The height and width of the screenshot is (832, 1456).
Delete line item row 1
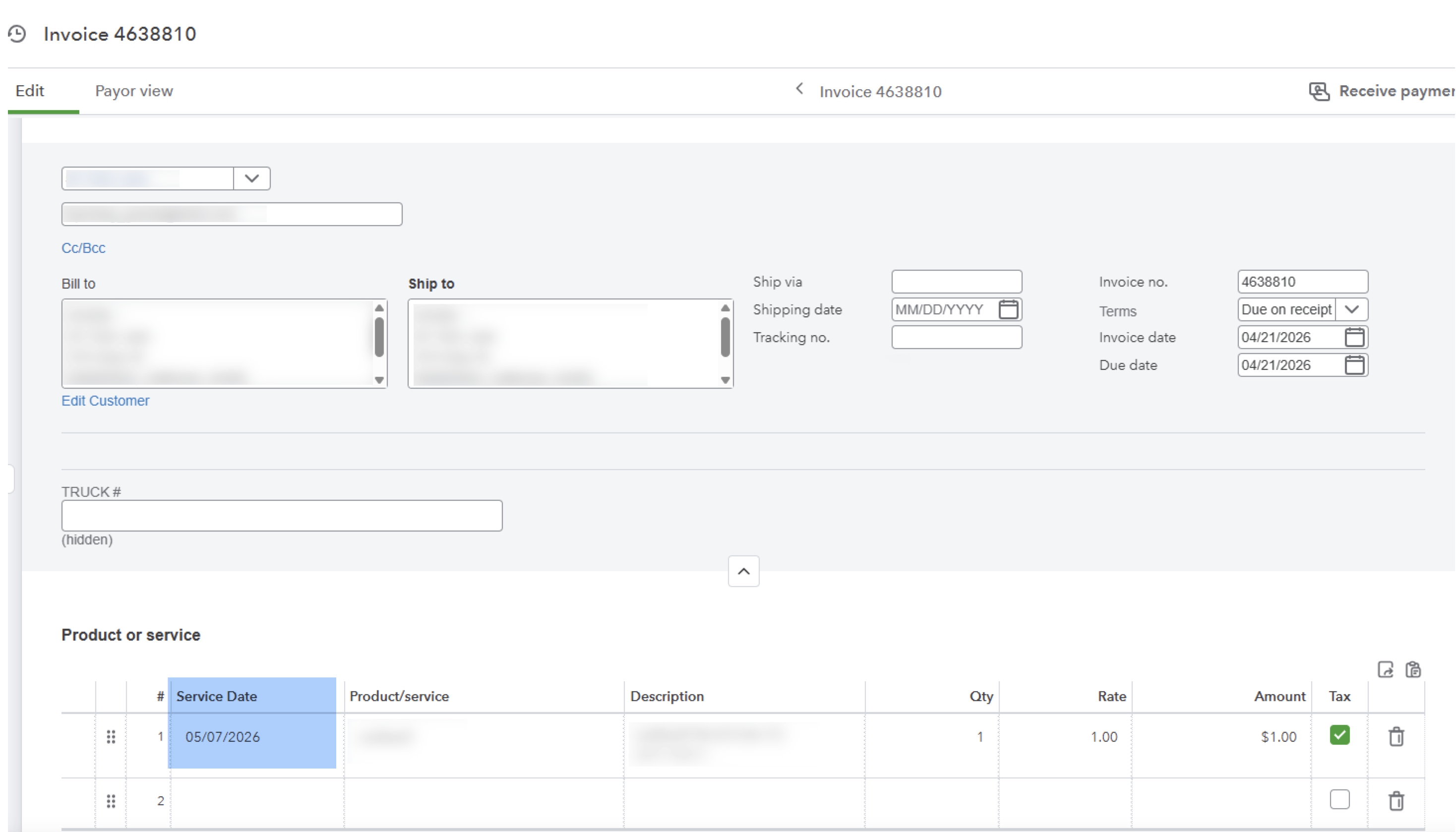[x=1396, y=737]
